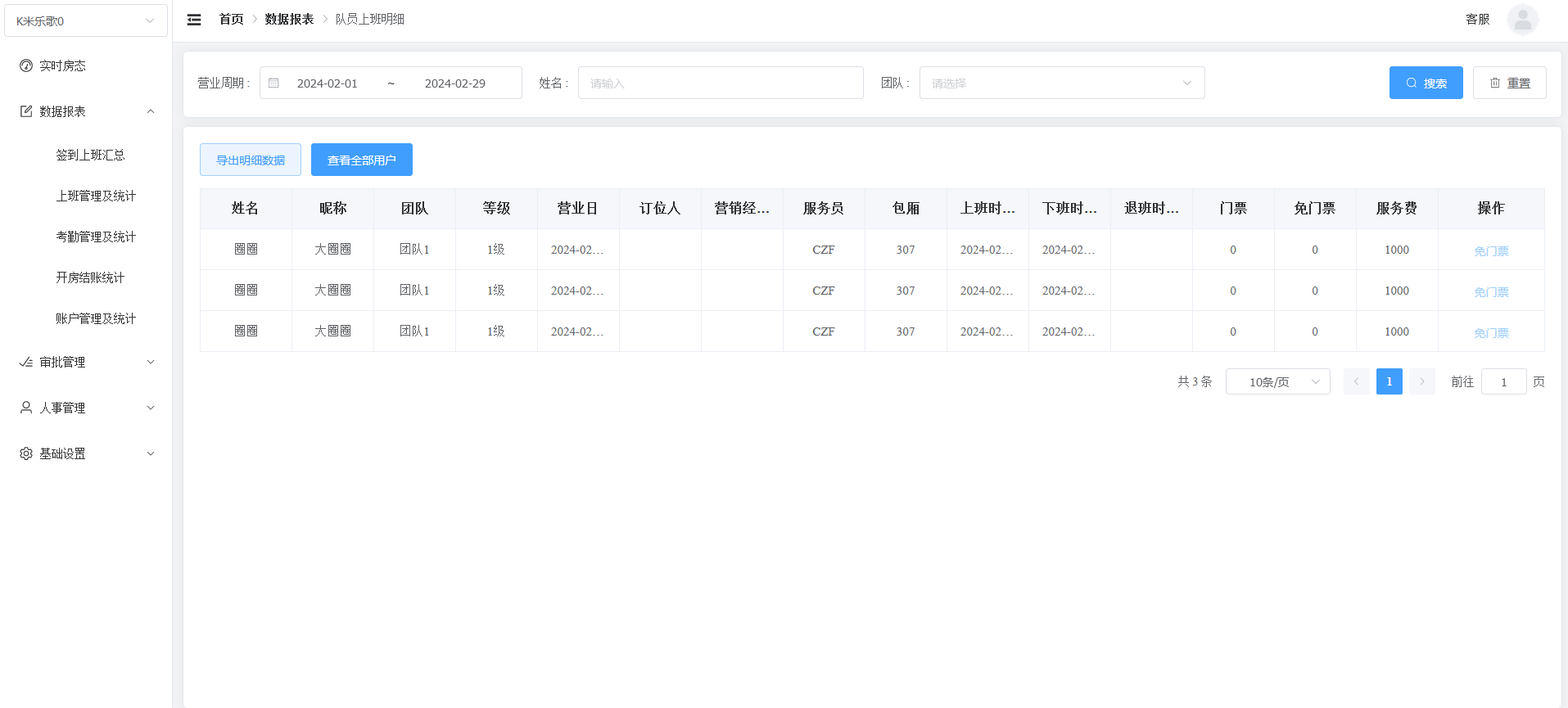
Task: Click the 数据报表 edit icon in sidebar
Action: [x=26, y=111]
